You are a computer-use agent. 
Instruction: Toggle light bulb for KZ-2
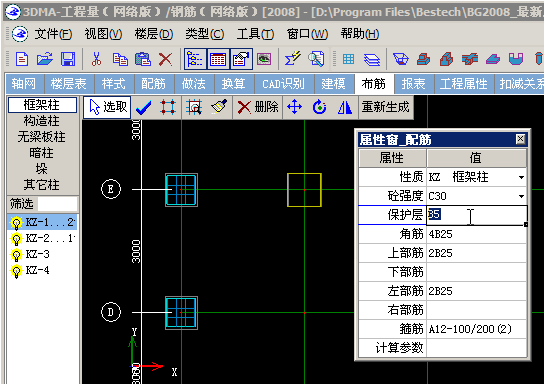pyautogui.click(x=16, y=239)
